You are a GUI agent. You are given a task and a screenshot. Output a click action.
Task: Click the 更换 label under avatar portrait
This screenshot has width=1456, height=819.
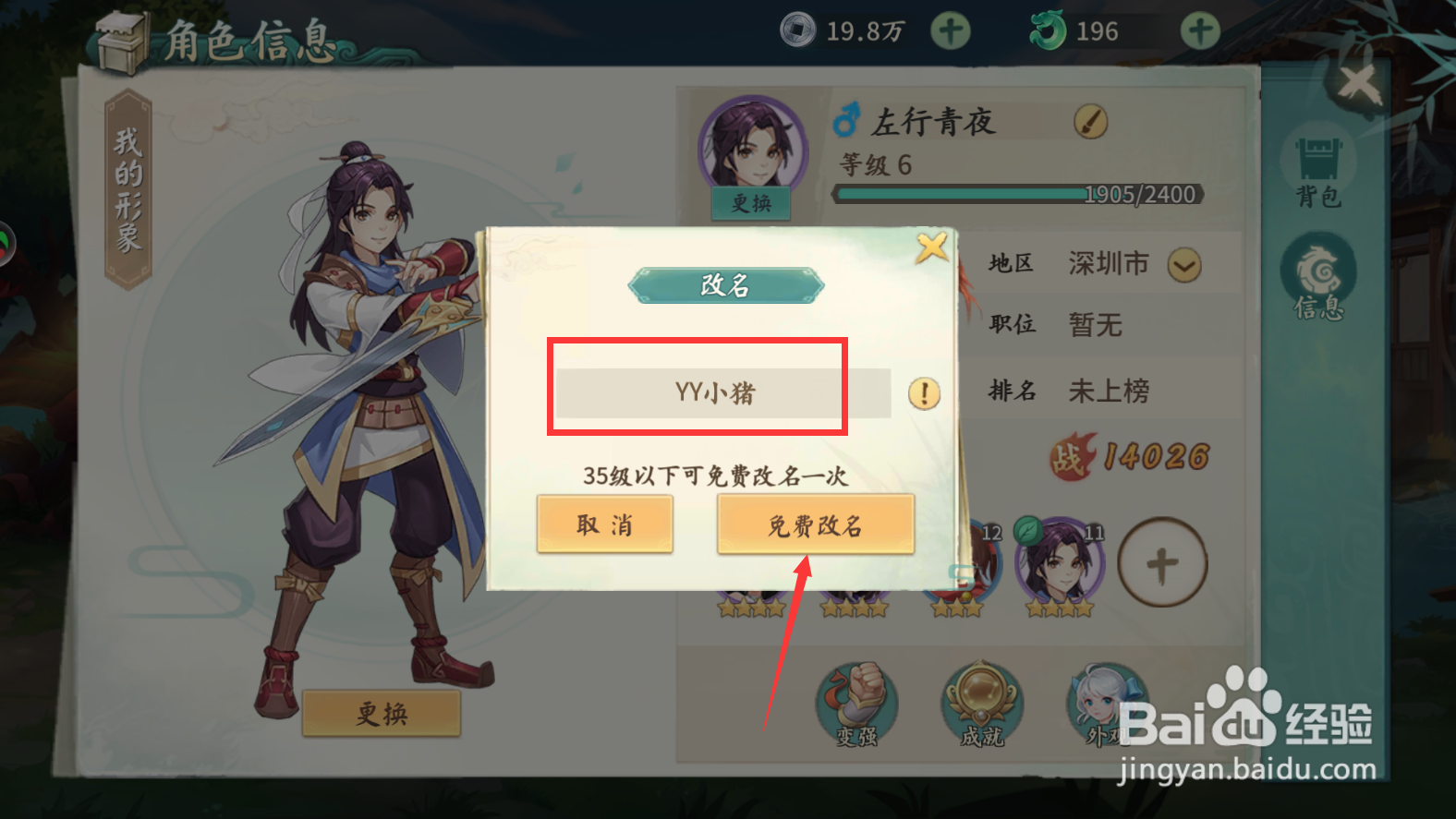751,203
